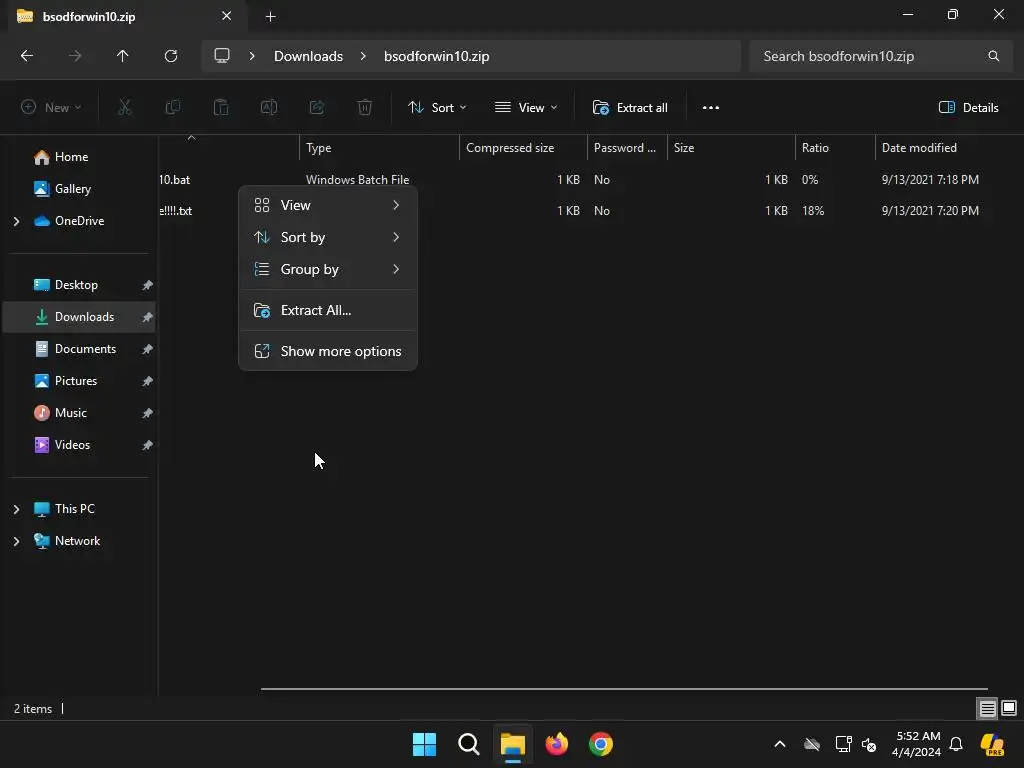This screenshot has height=768, width=1024.
Task: Open Pictures in quick access
Action: [x=76, y=381]
